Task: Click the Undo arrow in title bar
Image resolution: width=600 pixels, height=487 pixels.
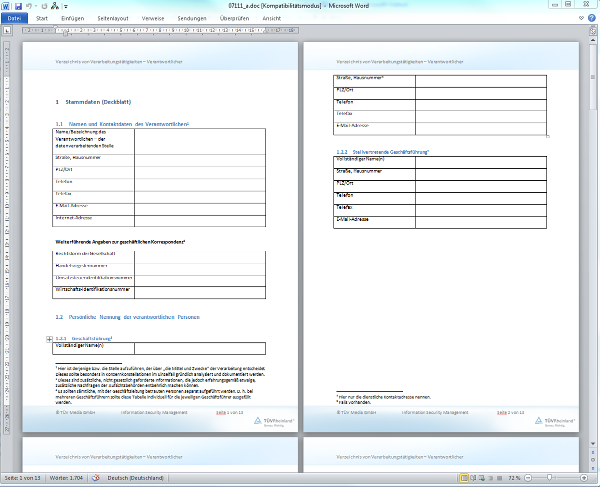Action: tap(30, 6)
